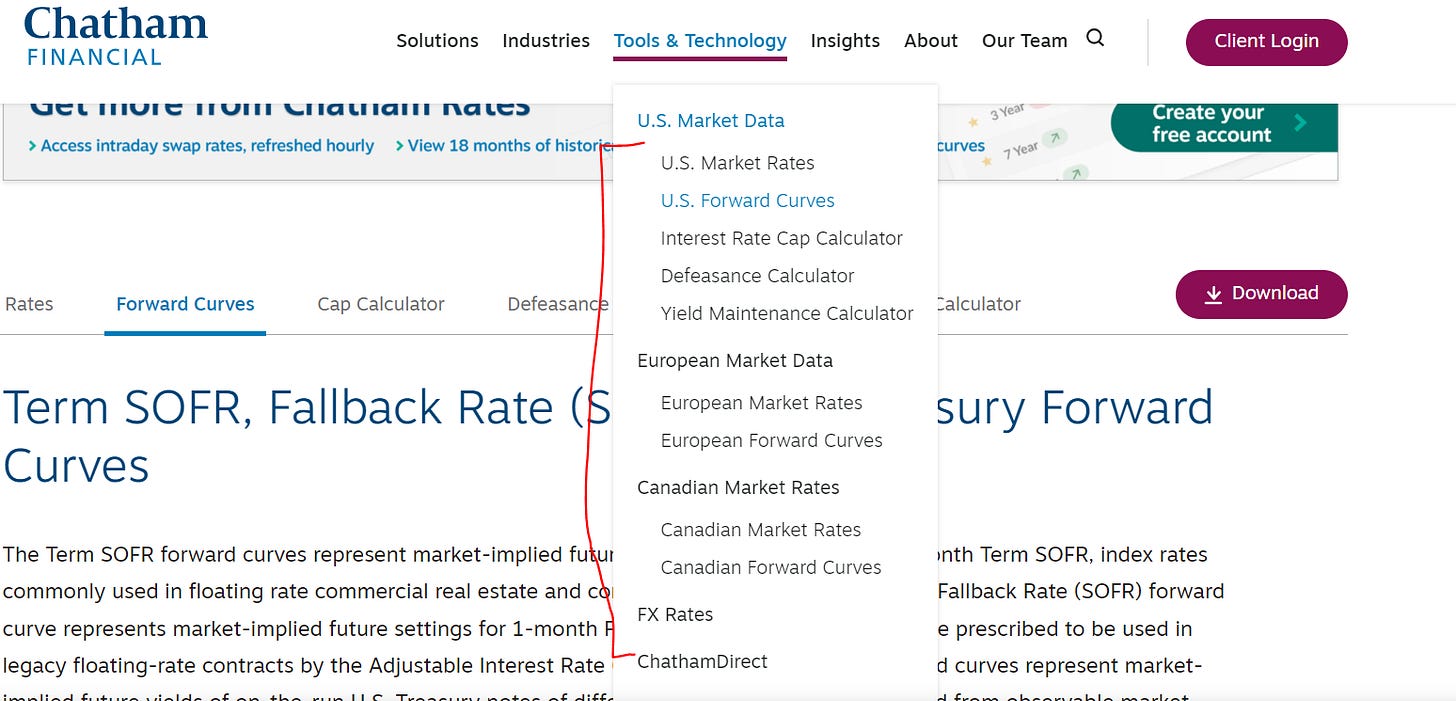Image resolution: width=1456 pixels, height=701 pixels.
Task: Open the Industries menu
Action: pos(546,41)
